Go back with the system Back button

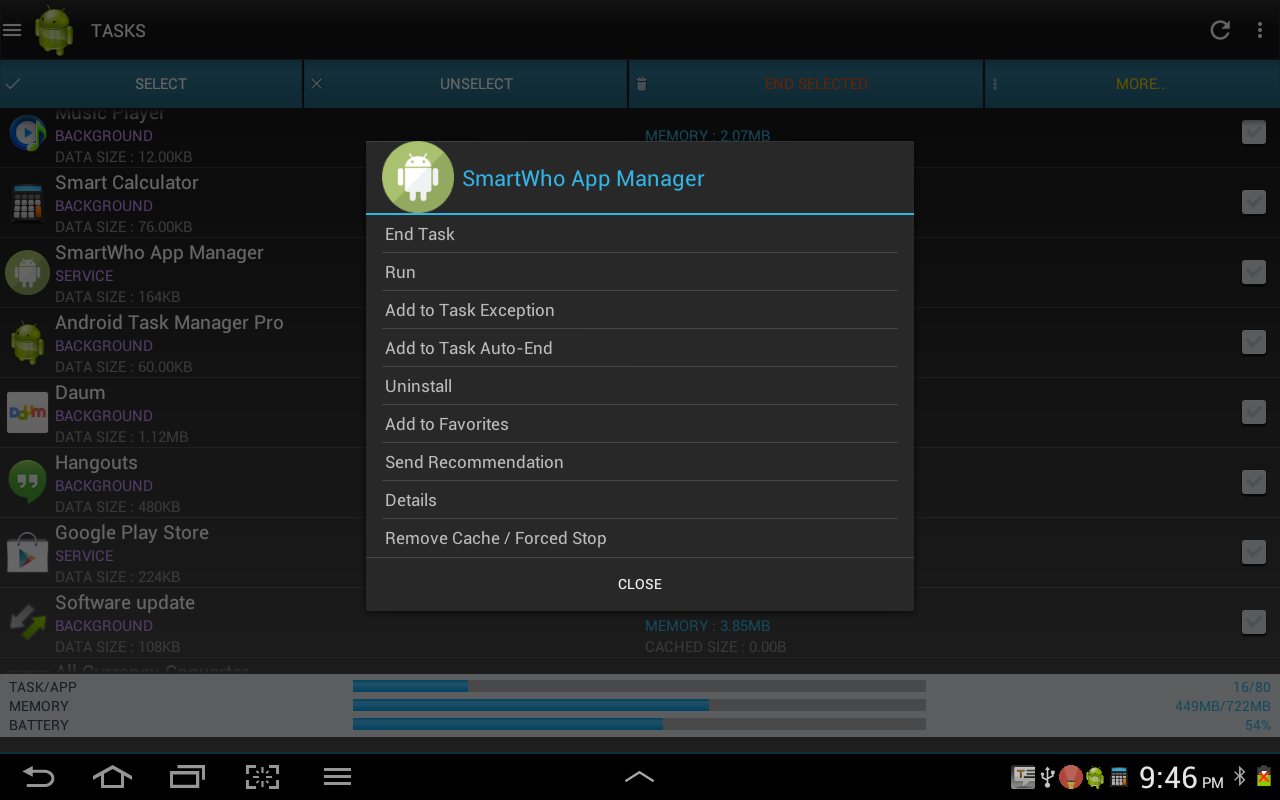point(38,776)
